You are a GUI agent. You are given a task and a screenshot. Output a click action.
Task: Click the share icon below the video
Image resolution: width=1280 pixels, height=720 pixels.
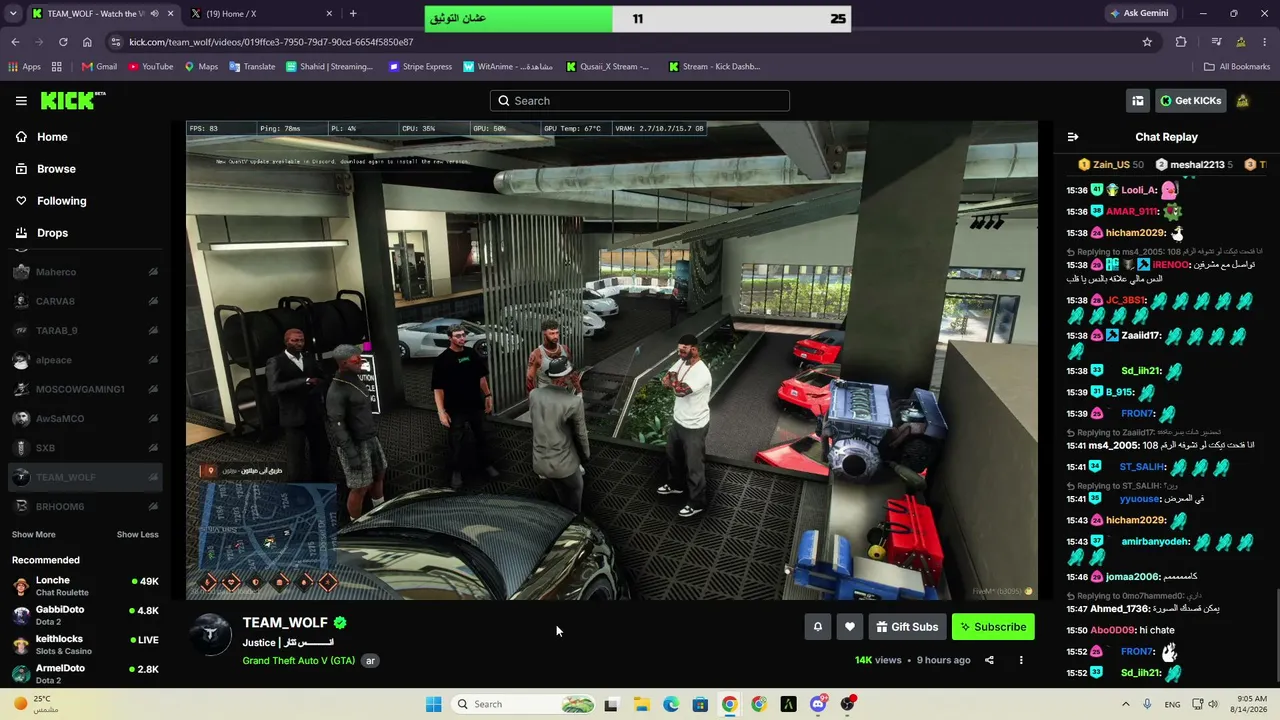989,660
